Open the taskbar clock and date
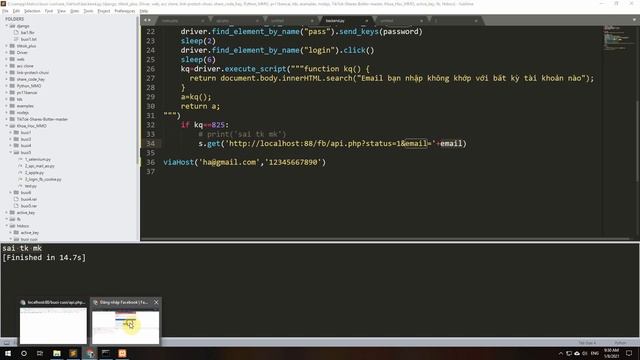Screen dimensions: 640x360 (x=611, y=353)
